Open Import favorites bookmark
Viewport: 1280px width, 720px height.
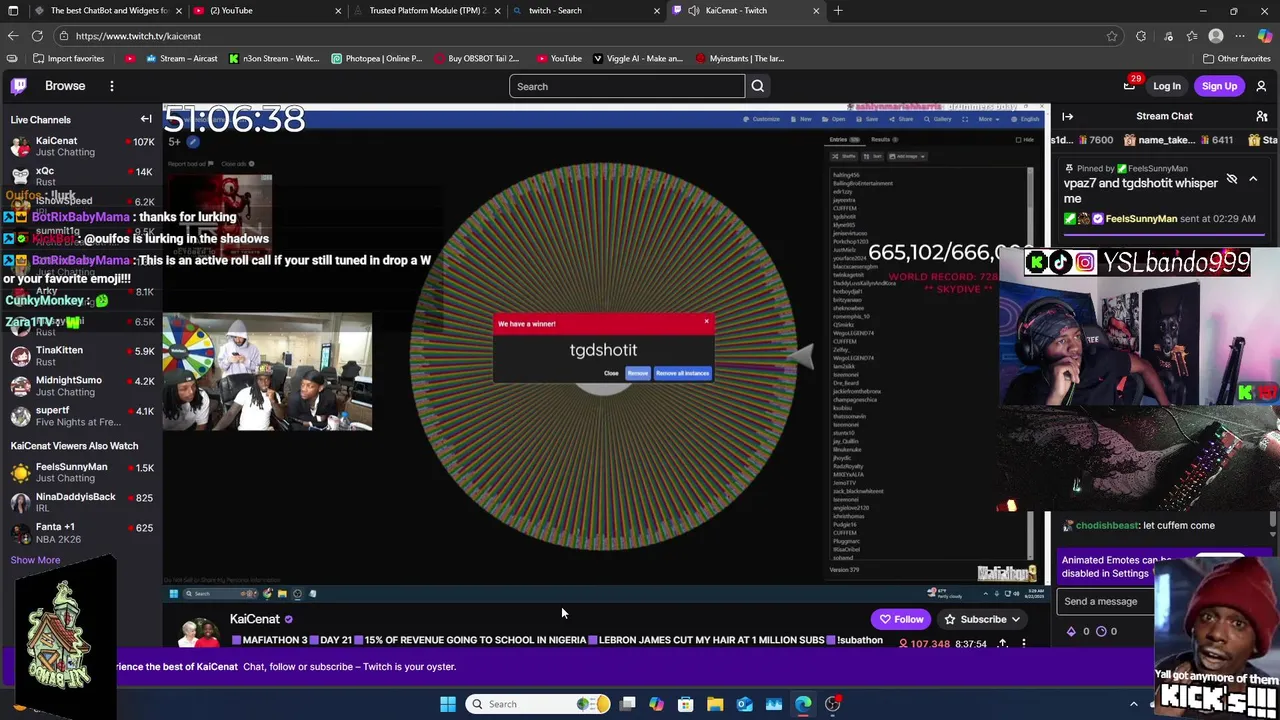pyautogui.click(x=68, y=58)
